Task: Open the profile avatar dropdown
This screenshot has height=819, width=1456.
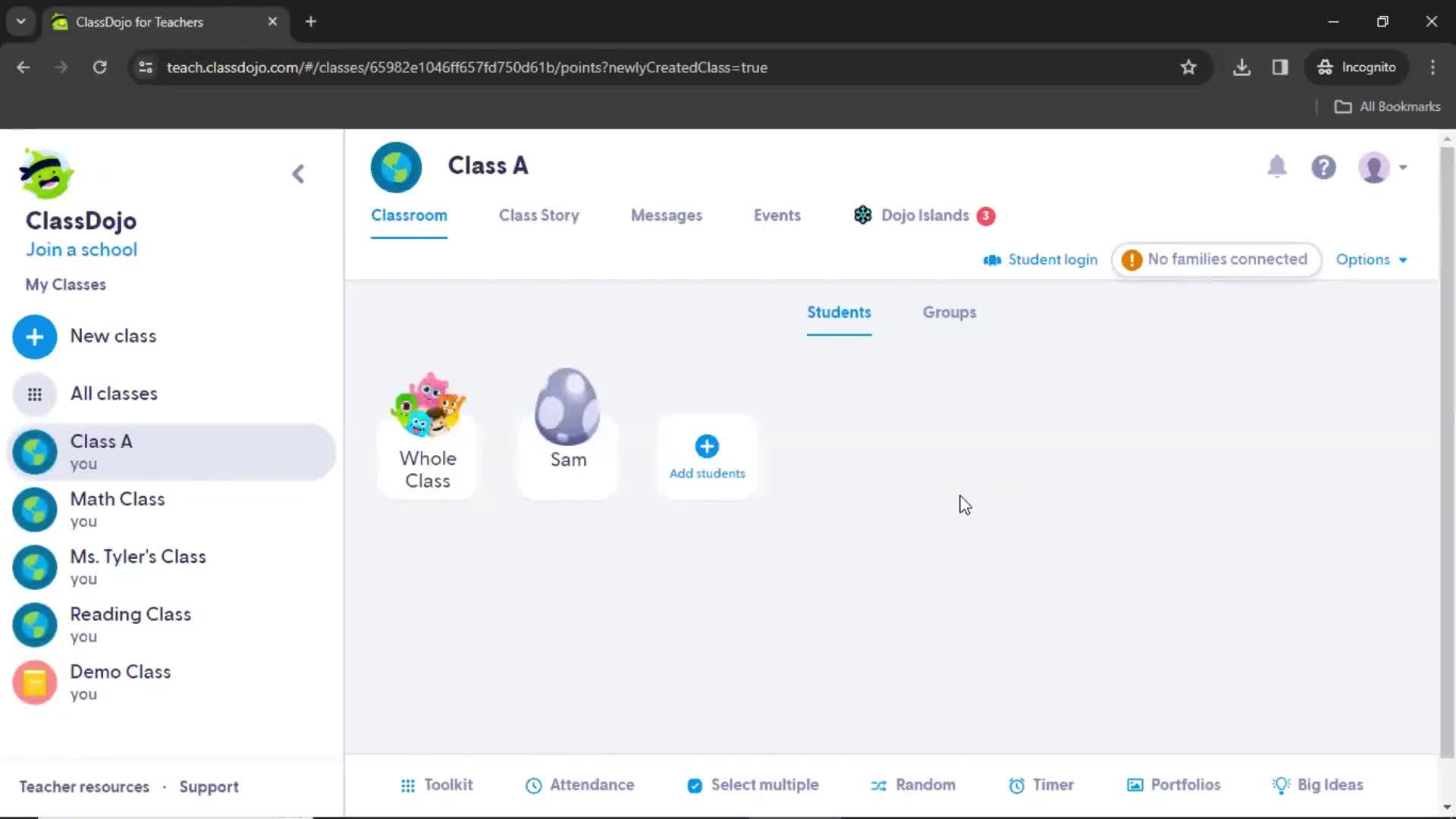Action: (1382, 168)
